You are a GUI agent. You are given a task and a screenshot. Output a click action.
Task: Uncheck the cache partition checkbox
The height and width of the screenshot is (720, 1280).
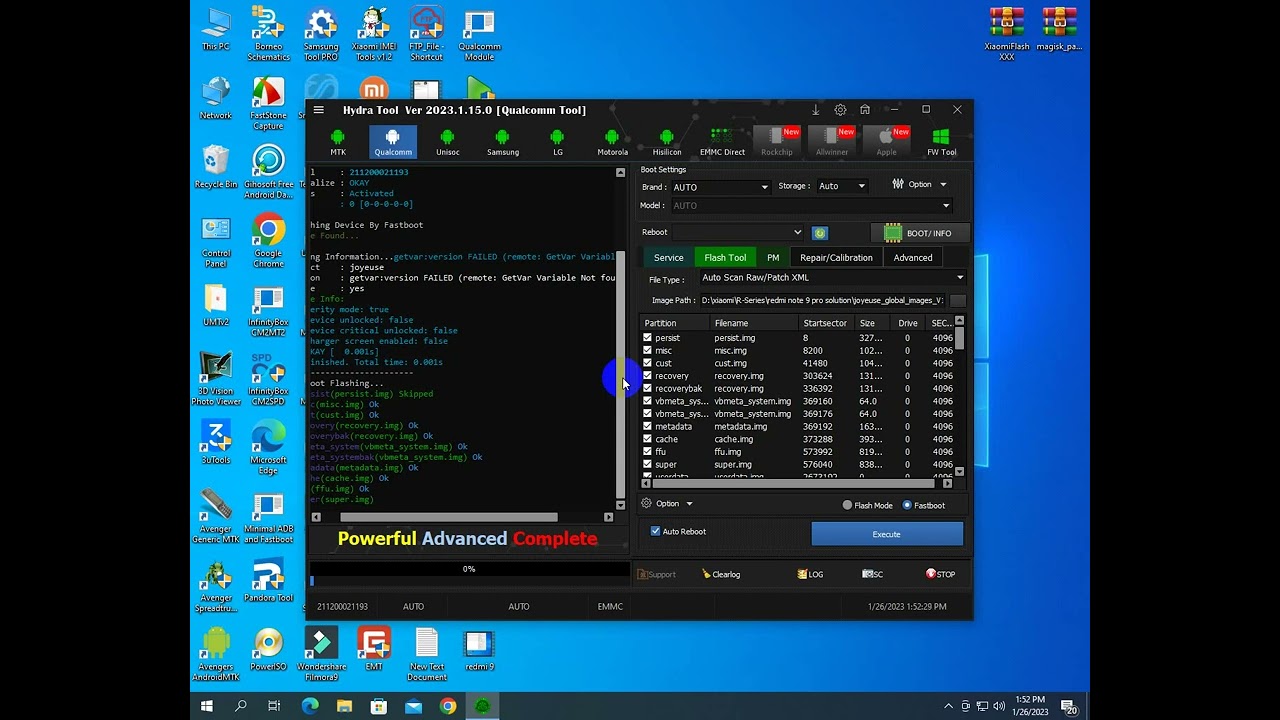coord(648,439)
